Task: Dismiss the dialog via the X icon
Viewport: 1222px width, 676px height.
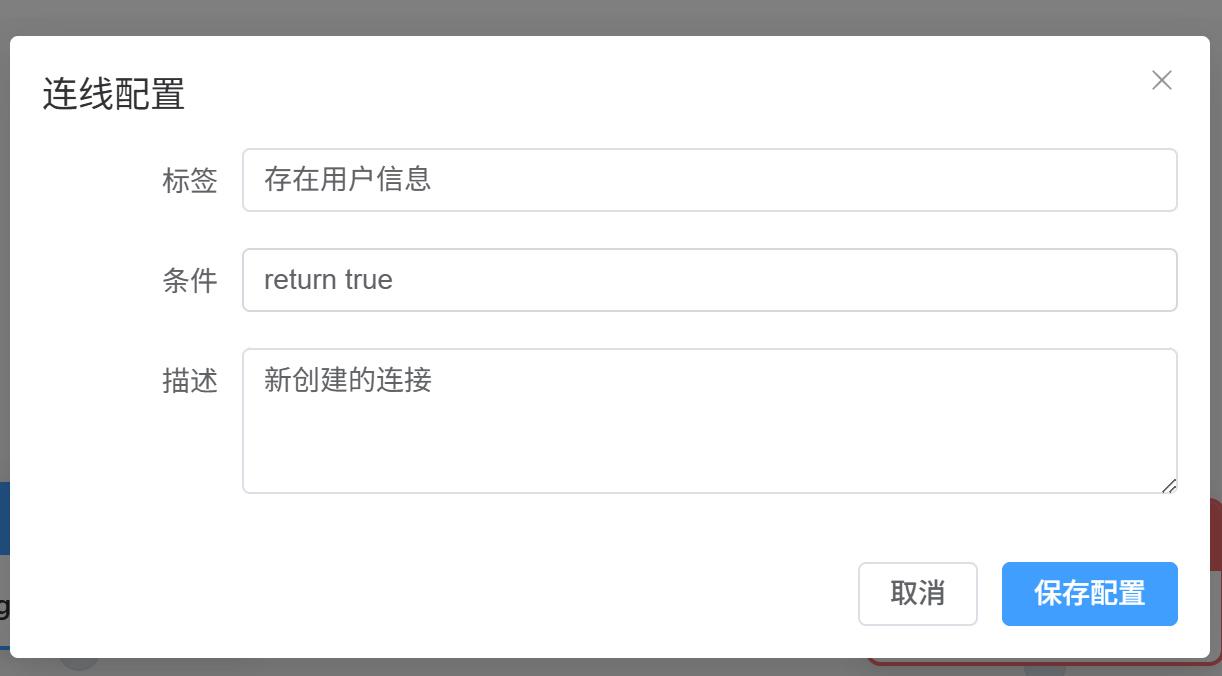Action: click(x=1161, y=80)
